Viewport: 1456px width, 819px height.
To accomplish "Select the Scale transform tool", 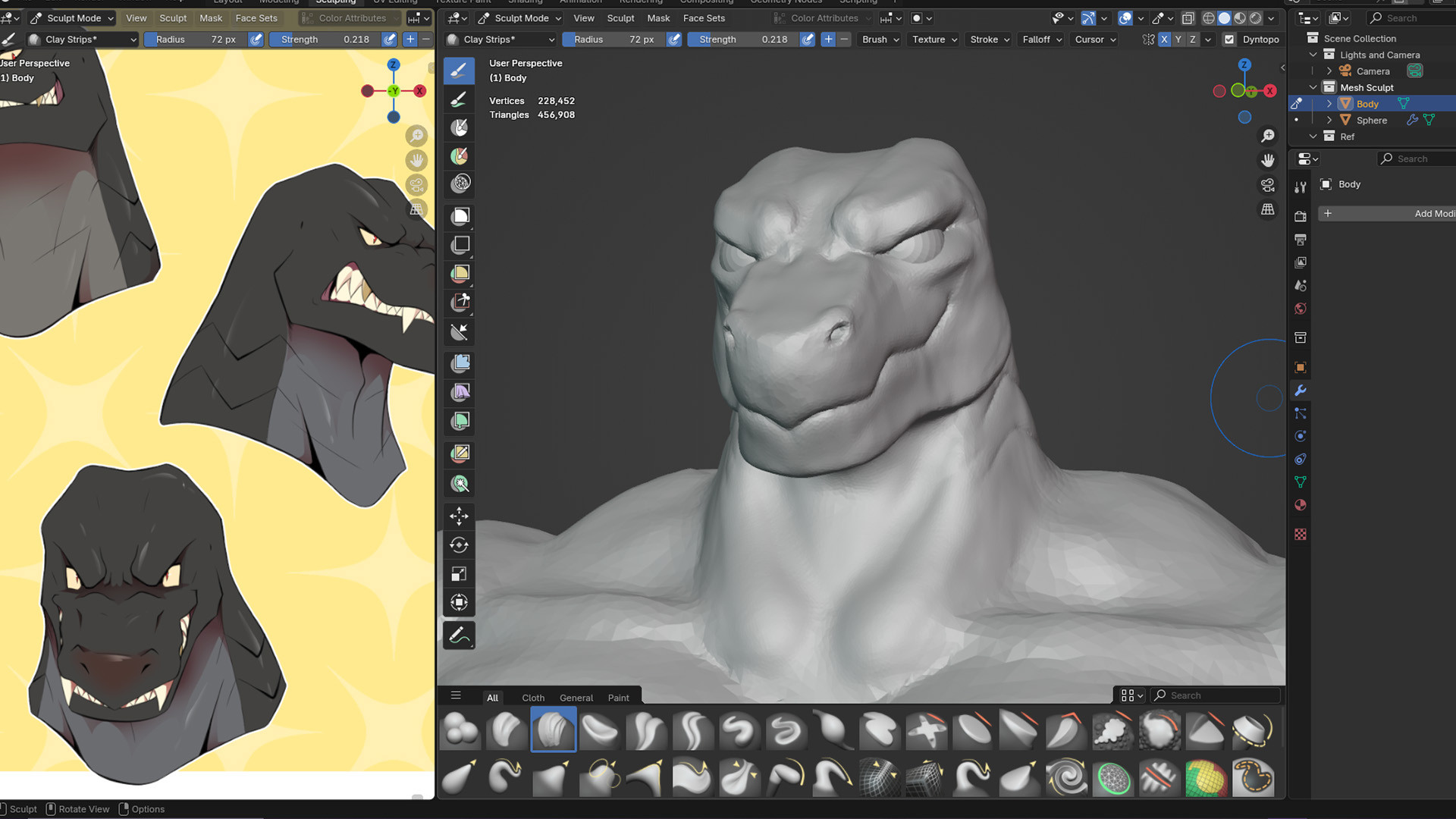I will pos(459,573).
